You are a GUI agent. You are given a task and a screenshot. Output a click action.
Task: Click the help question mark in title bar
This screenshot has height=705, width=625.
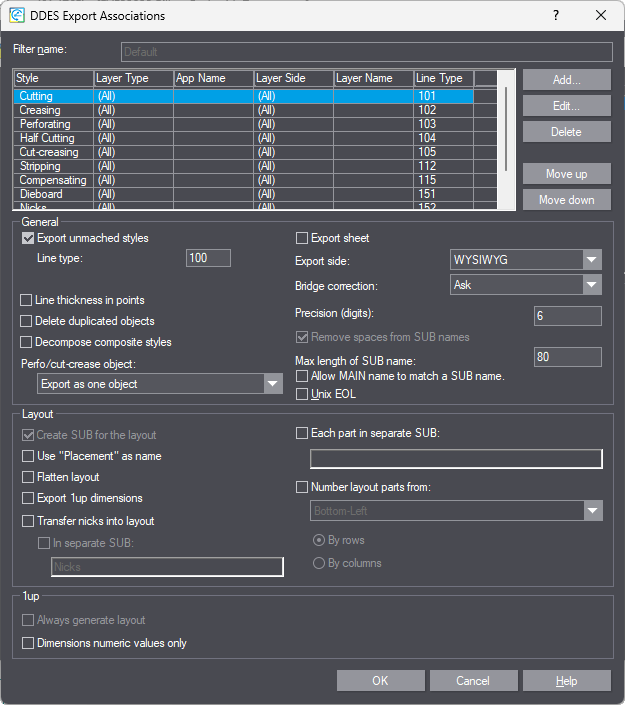tap(556, 15)
